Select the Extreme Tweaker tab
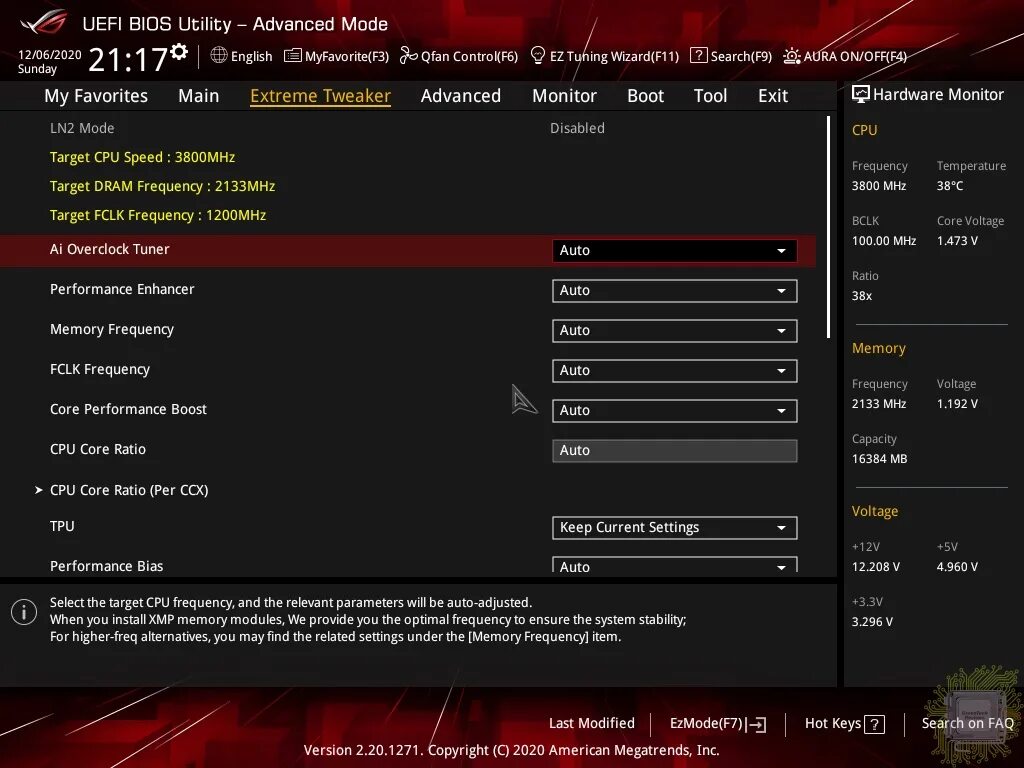This screenshot has height=768, width=1024. click(x=321, y=96)
